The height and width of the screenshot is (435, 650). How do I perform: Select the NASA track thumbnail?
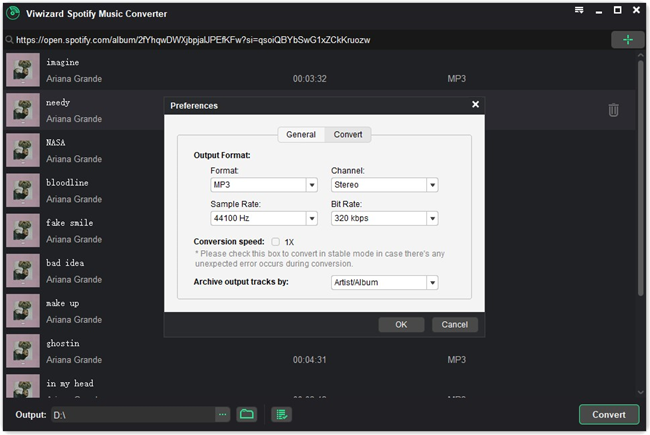[x=23, y=150]
